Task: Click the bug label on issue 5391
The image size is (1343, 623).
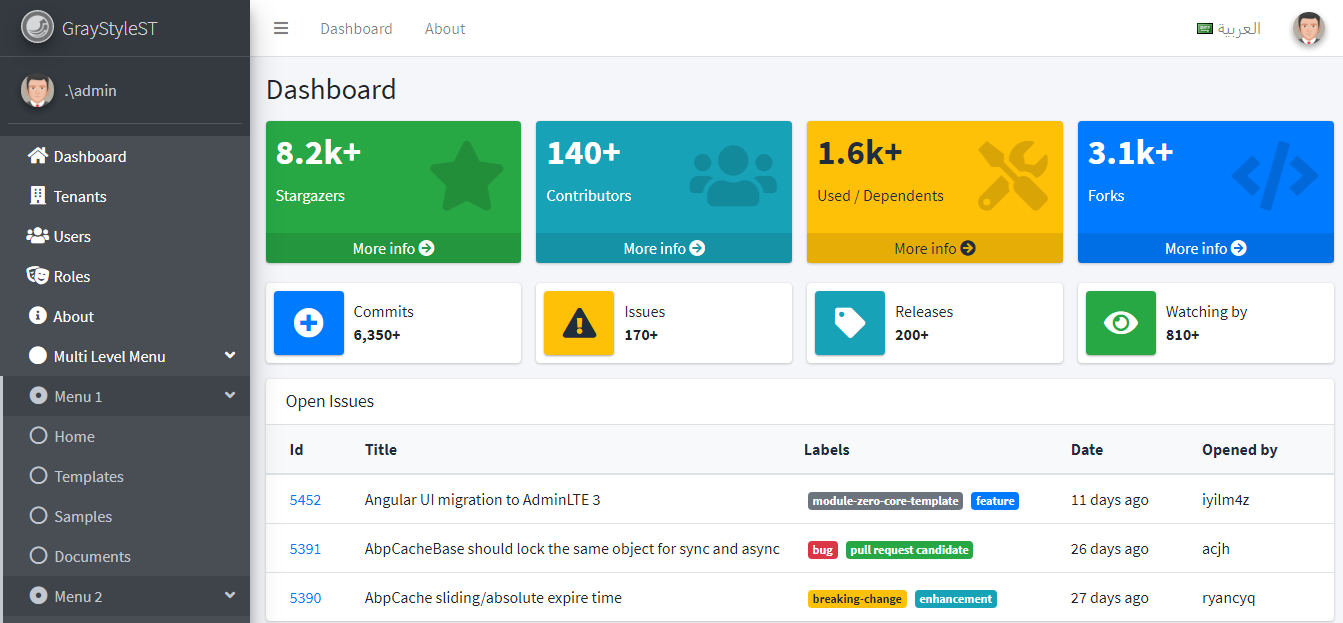Action: coord(822,549)
